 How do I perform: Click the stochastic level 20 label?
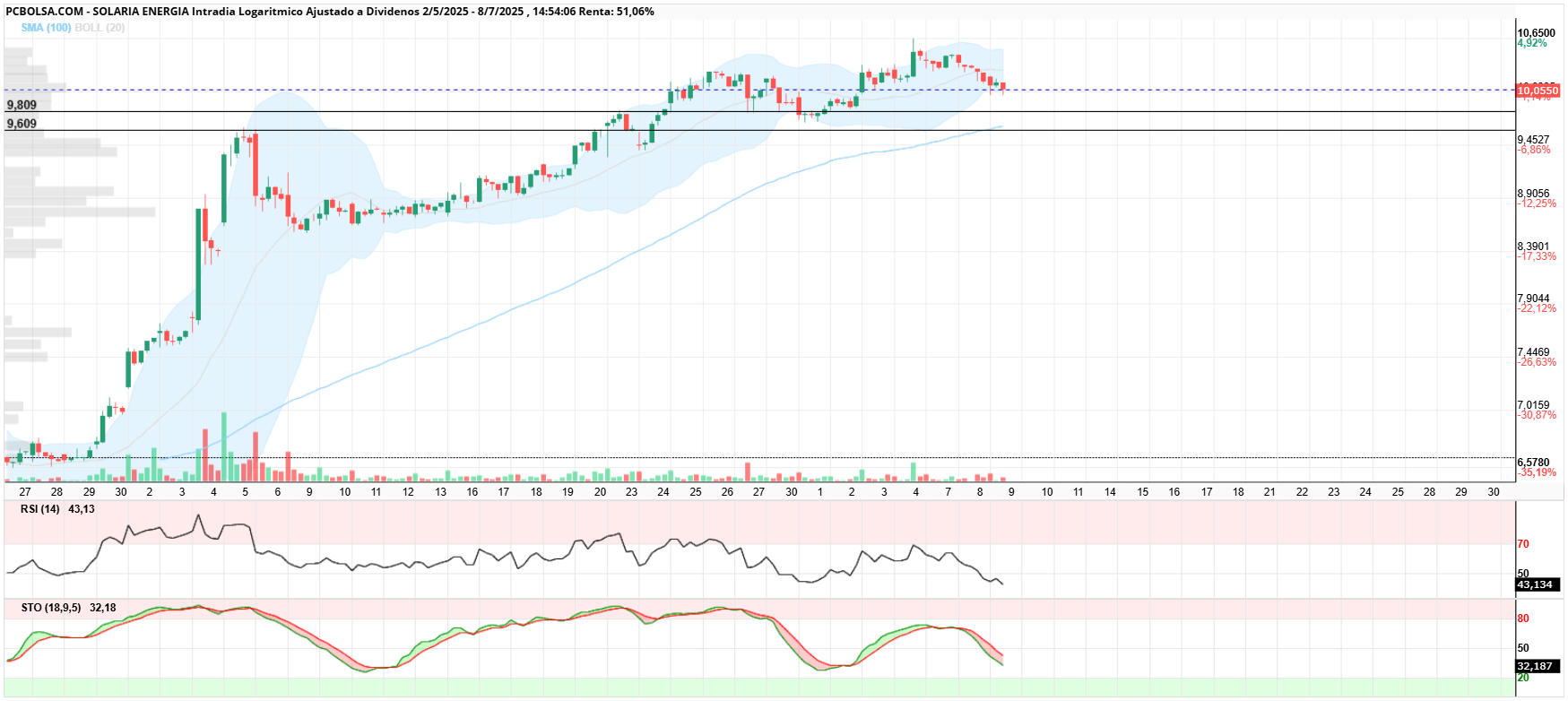1523,678
